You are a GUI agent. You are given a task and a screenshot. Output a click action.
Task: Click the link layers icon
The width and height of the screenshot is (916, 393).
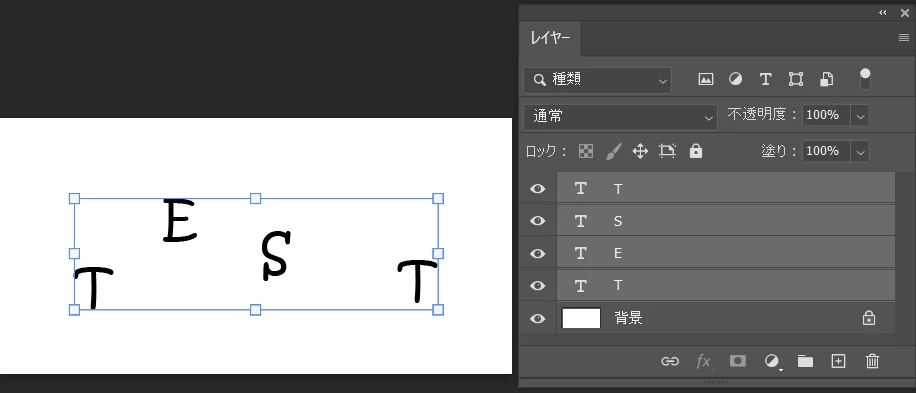[670, 361]
